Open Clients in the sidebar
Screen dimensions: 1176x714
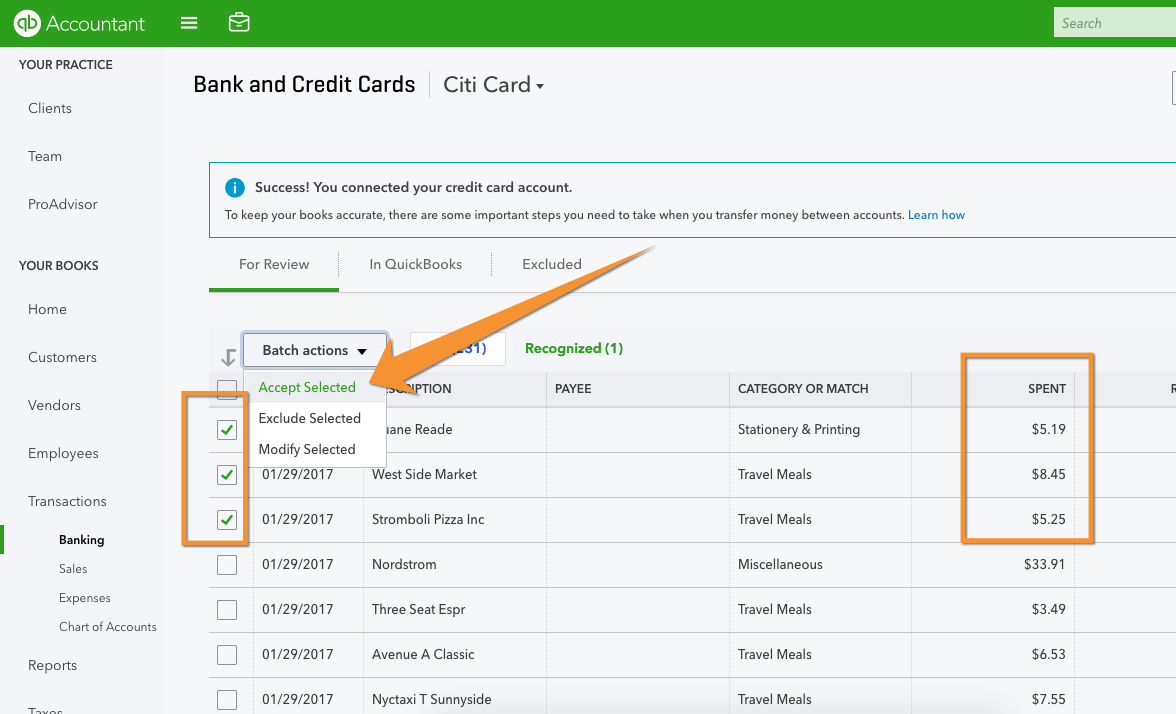50,108
